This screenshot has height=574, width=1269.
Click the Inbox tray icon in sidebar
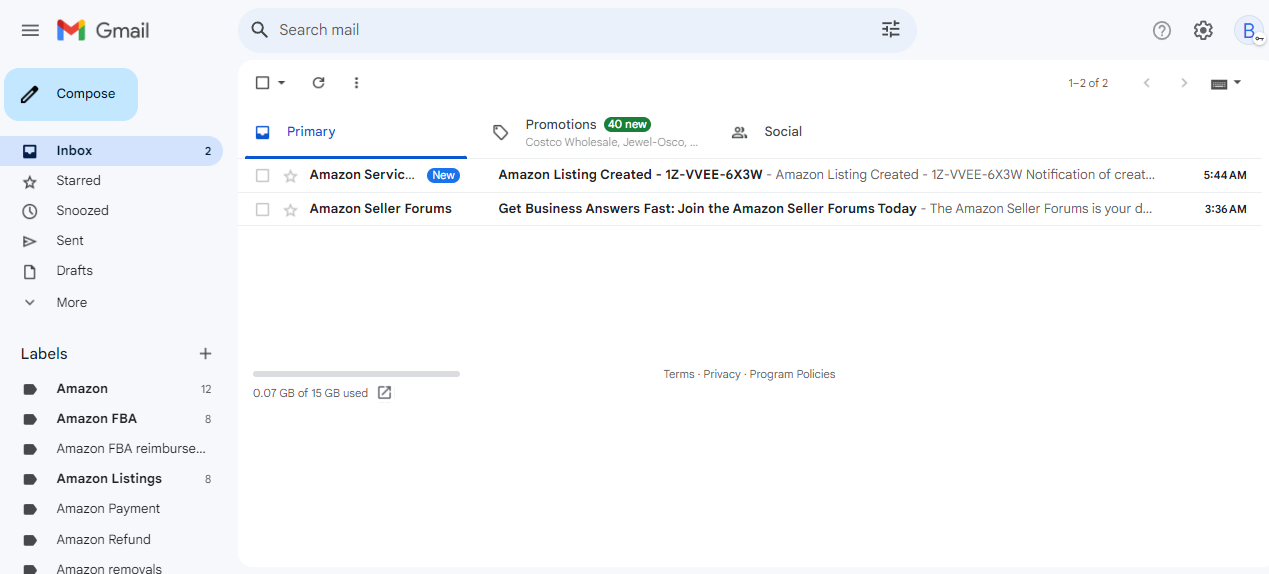point(30,151)
